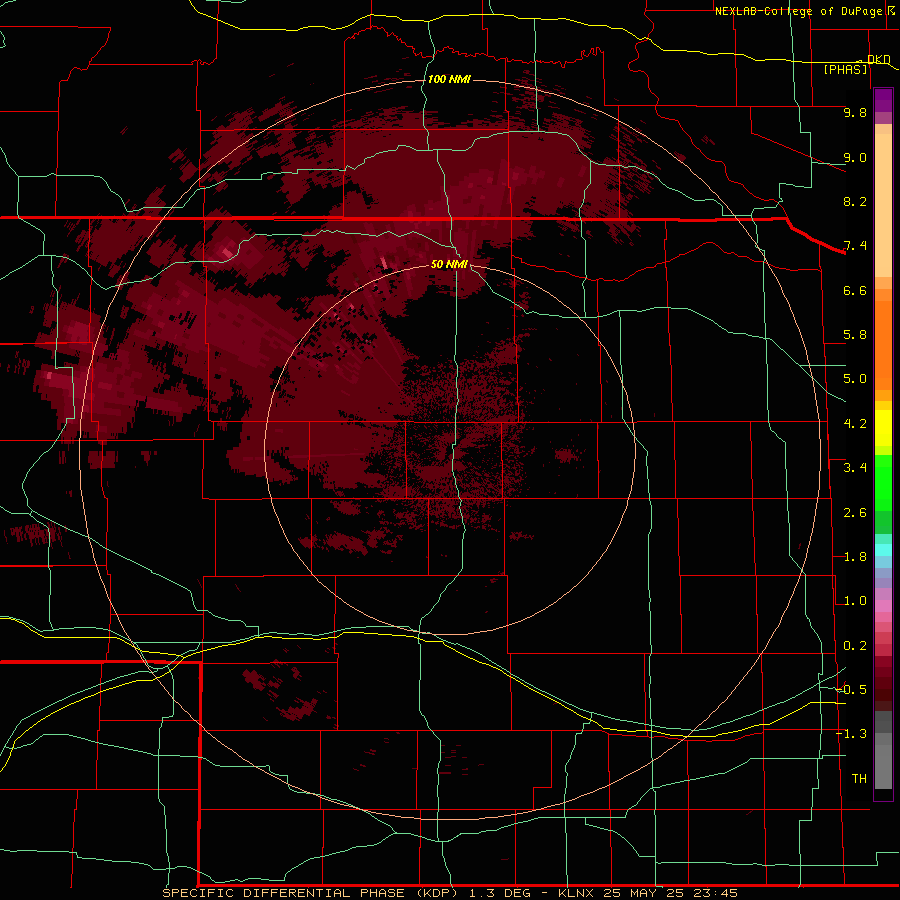Viewport: 900px width, 900px height.
Task: Select the 7.4 scale label
Action: click(x=855, y=246)
